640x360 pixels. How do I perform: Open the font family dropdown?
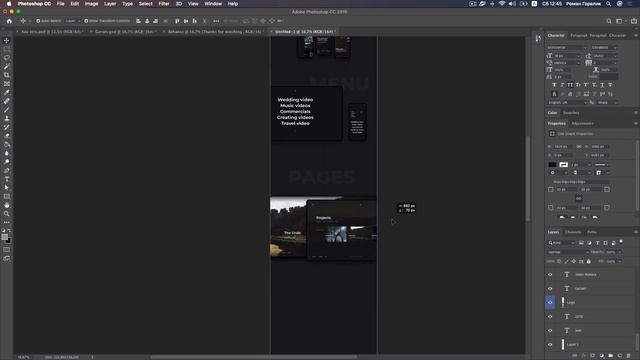[567, 47]
